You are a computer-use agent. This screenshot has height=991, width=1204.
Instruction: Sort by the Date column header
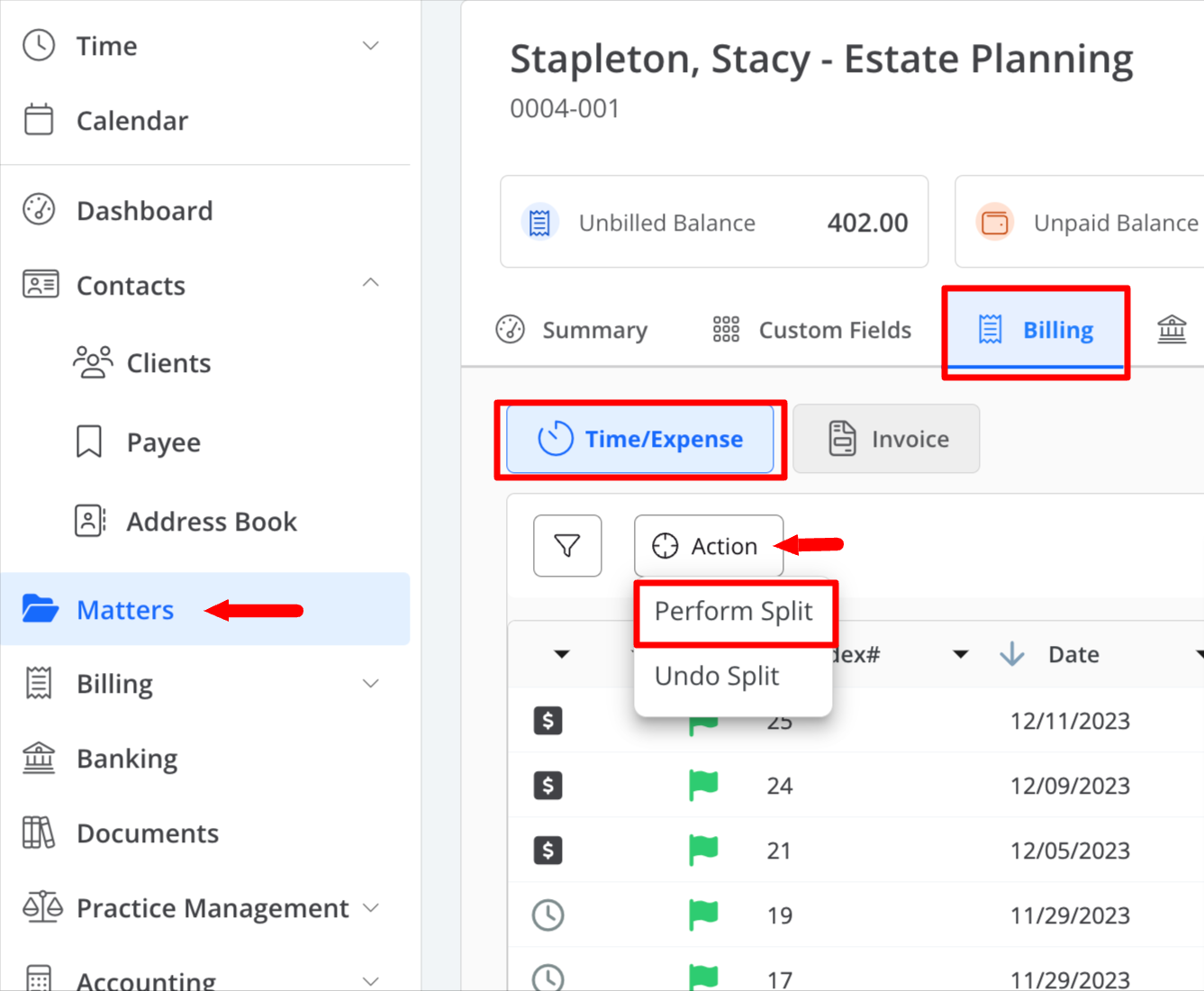coord(1073,654)
